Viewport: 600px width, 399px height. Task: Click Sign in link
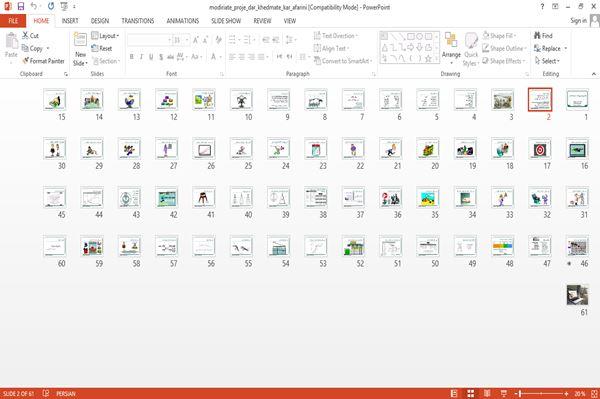(x=578, y=21)
